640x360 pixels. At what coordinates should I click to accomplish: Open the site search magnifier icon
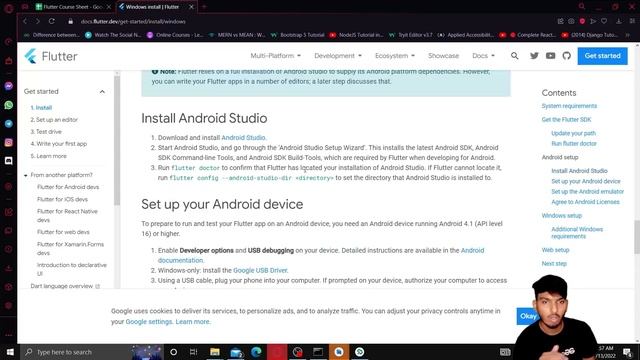tap(514, 56)
